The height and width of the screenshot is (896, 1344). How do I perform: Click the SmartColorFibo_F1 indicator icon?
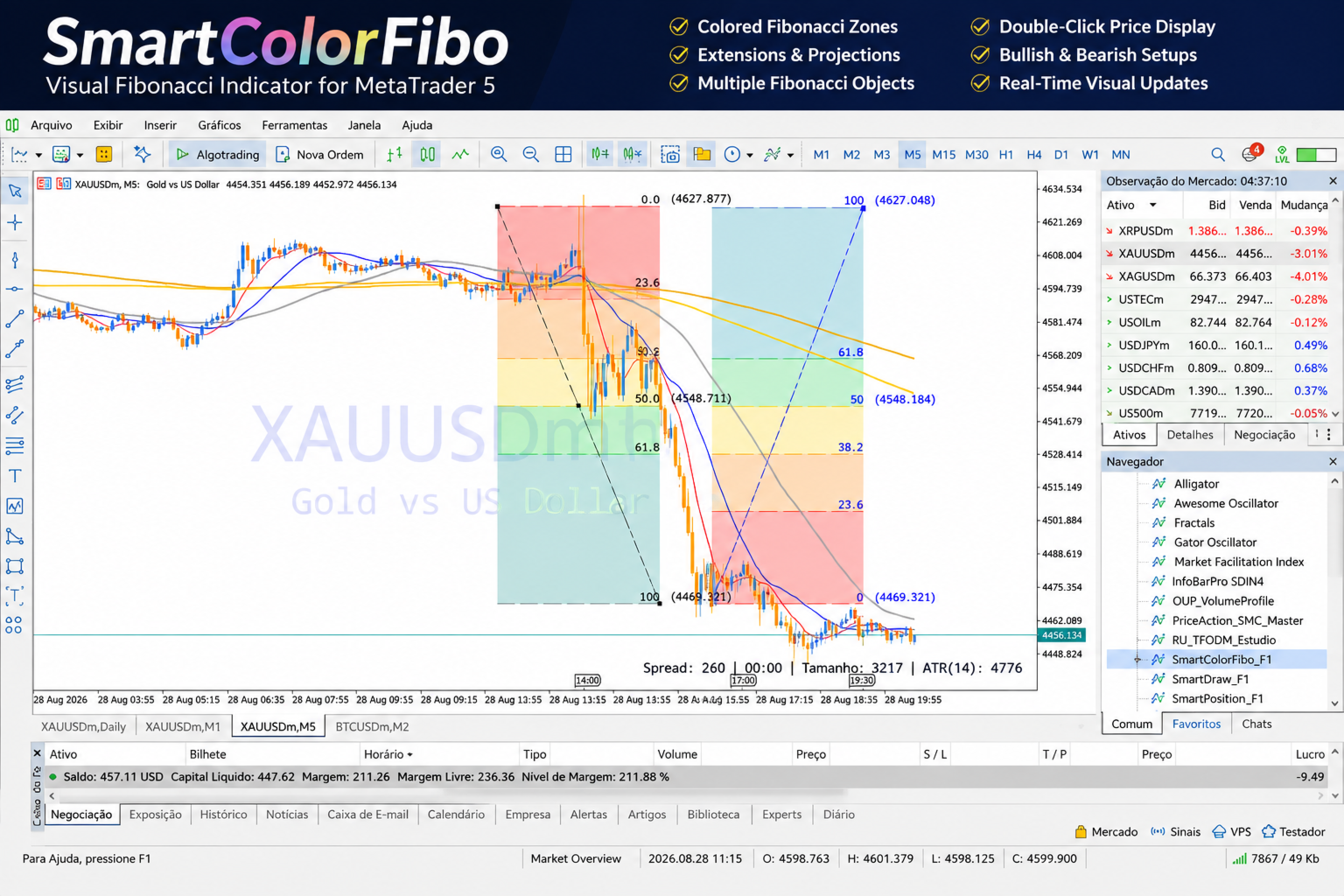(x=1158, y=660)
